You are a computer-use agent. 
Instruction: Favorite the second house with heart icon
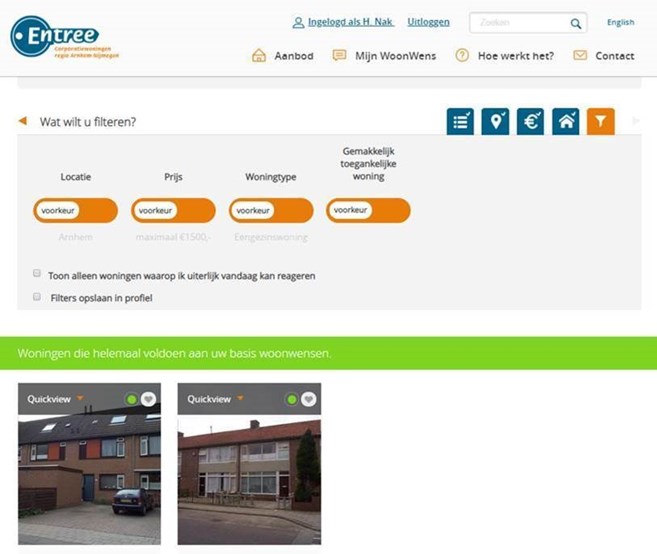(x=308, y=399)
